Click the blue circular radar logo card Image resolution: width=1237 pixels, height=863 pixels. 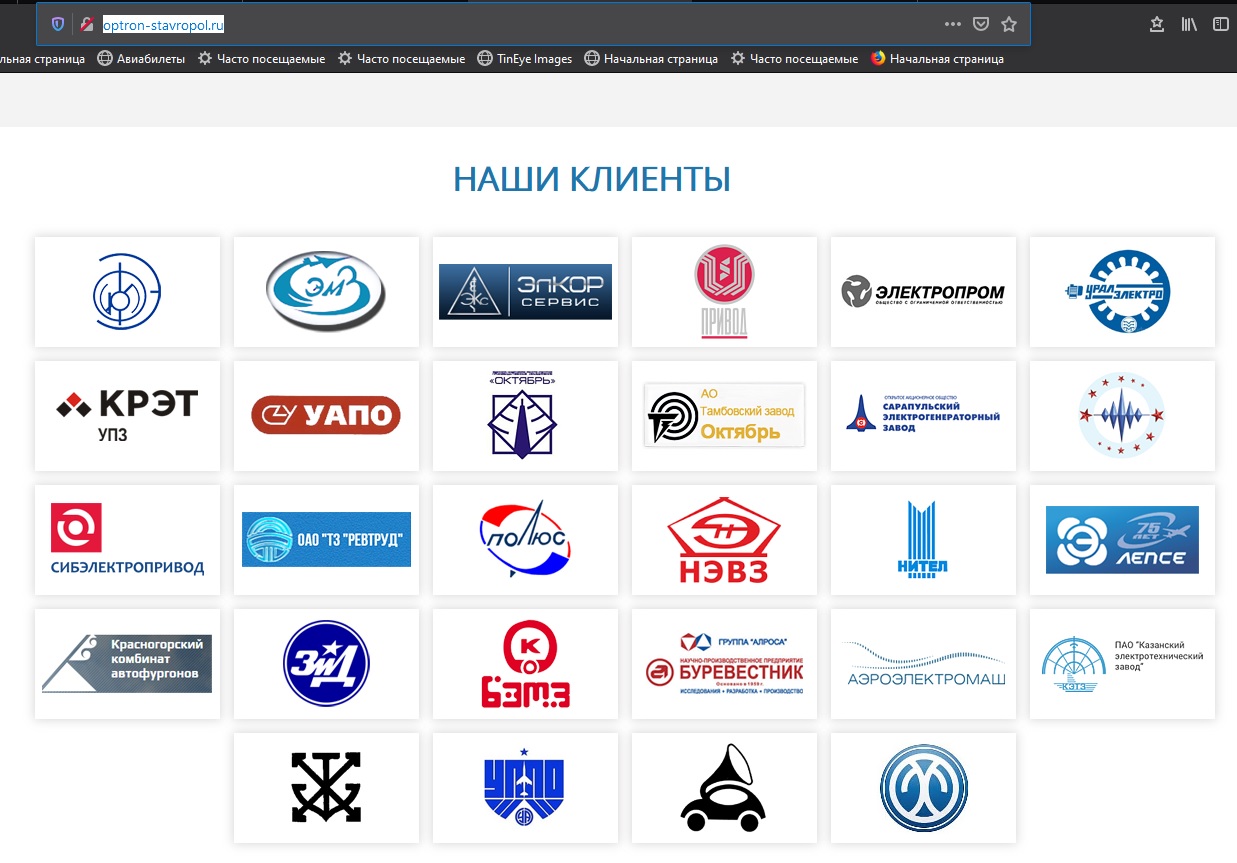coord(127,292)
